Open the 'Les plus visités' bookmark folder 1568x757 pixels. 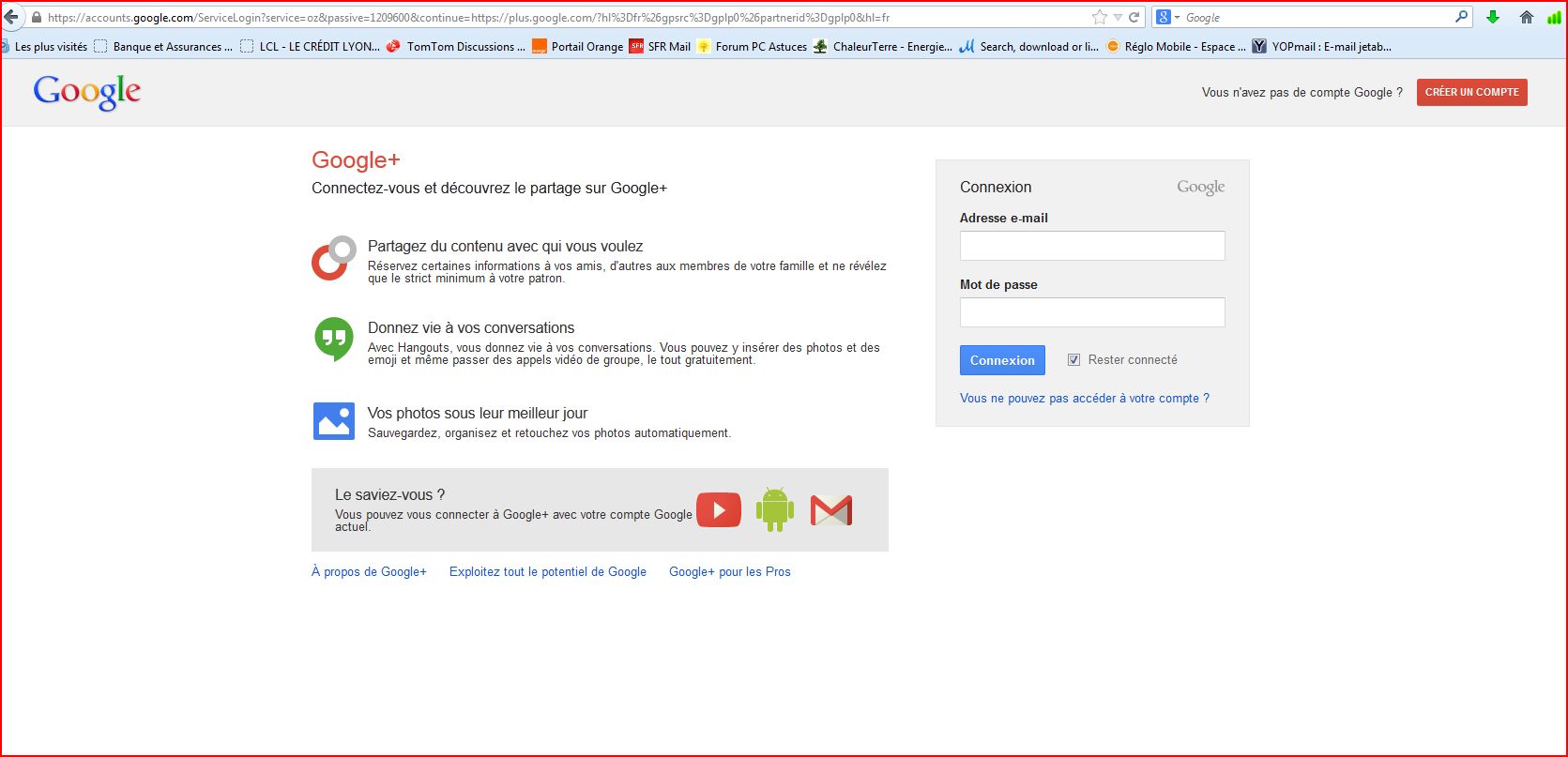[x=44, y=46]
